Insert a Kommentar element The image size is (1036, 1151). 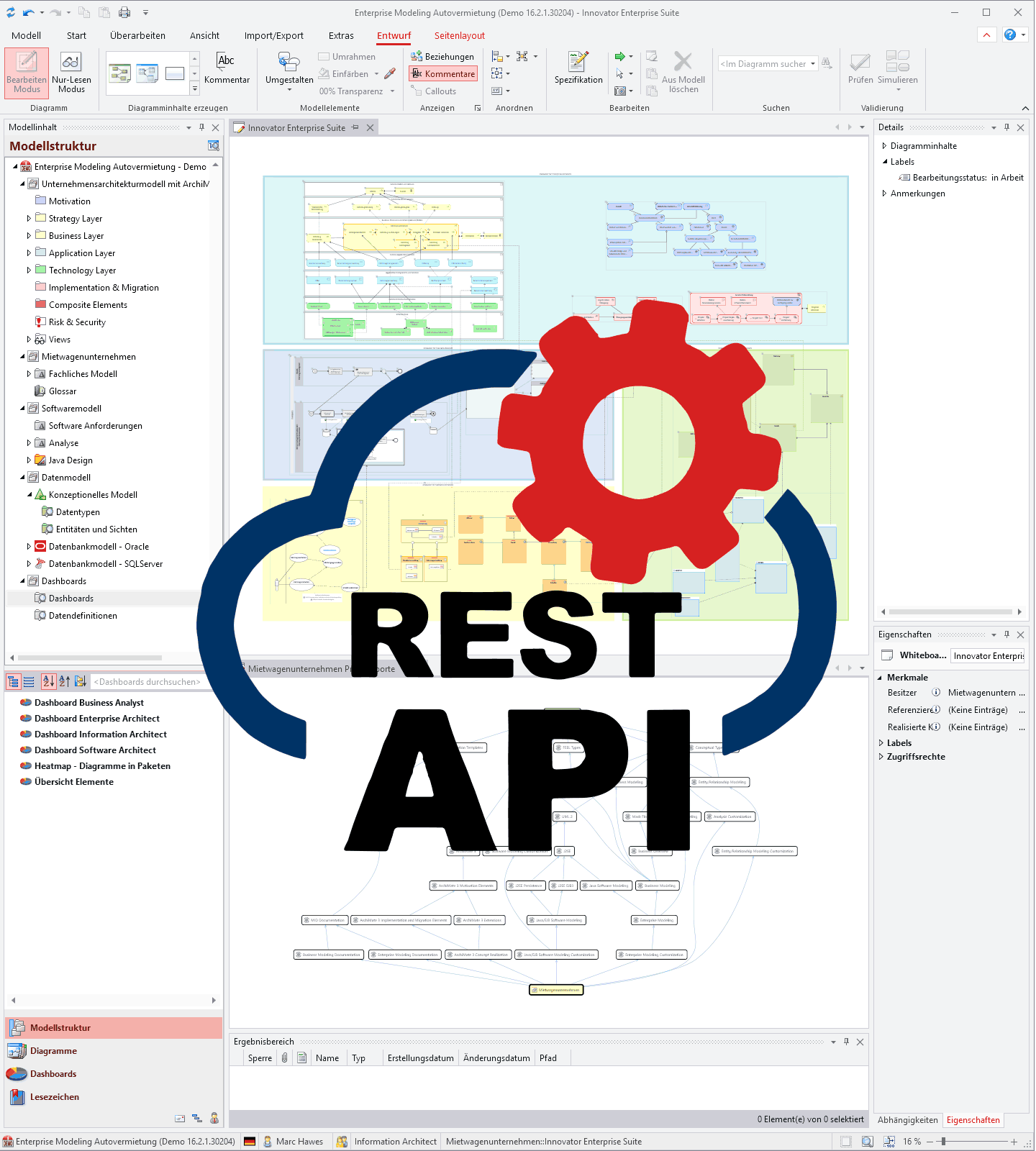(x=227, y=68)
